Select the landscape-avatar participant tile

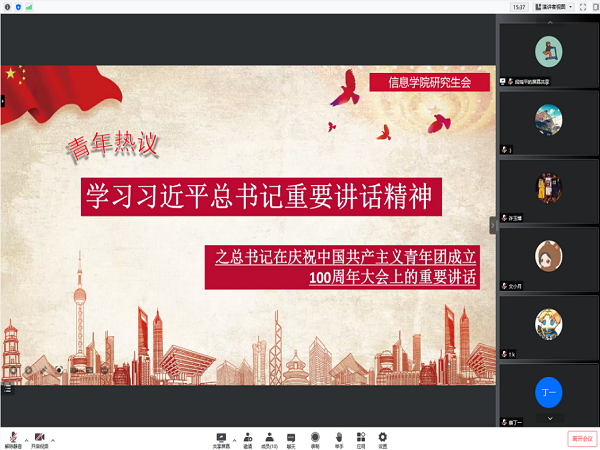click(x=549, y=123)
